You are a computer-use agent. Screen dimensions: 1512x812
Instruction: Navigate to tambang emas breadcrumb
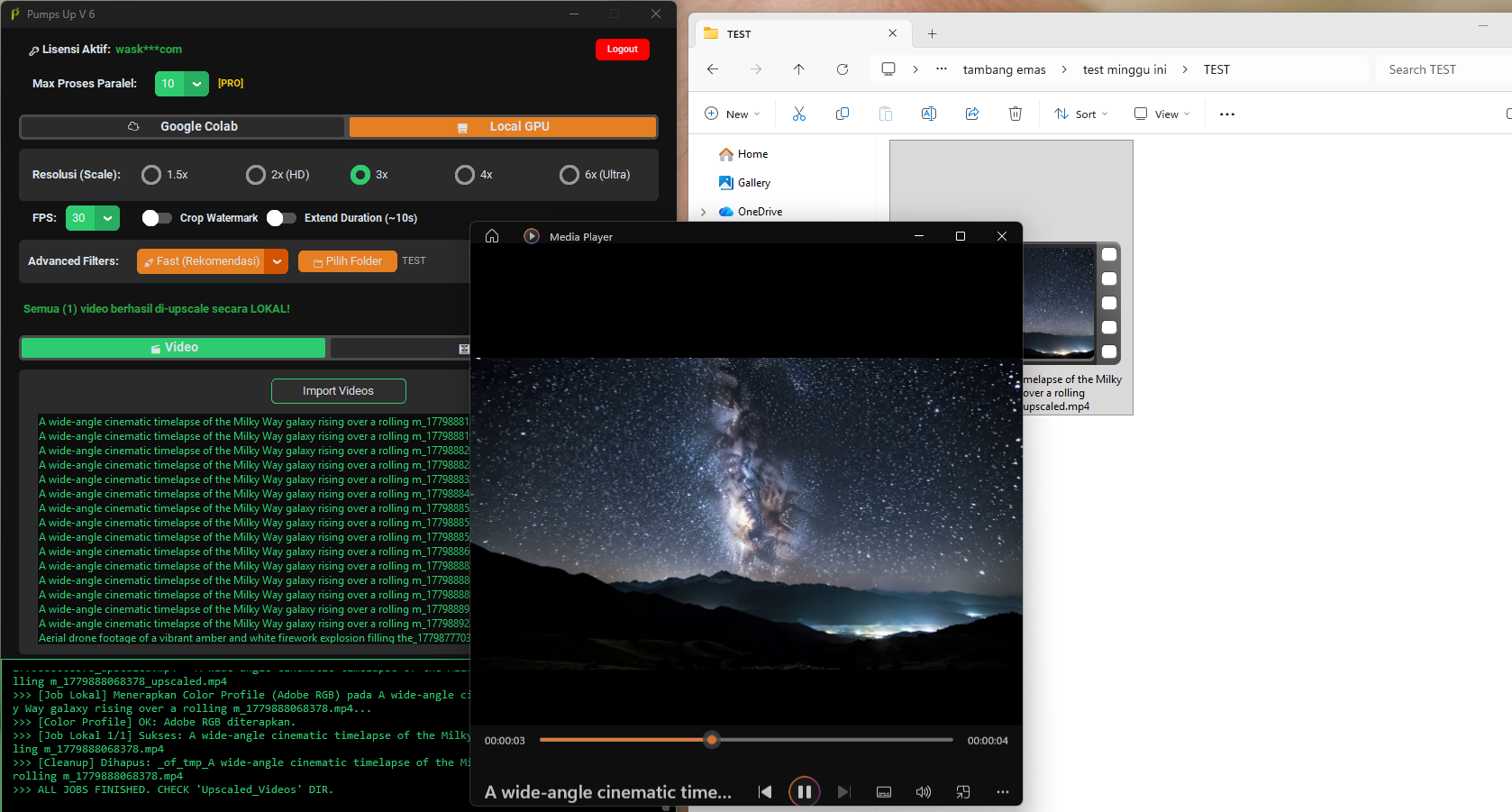click(1005, 69)
